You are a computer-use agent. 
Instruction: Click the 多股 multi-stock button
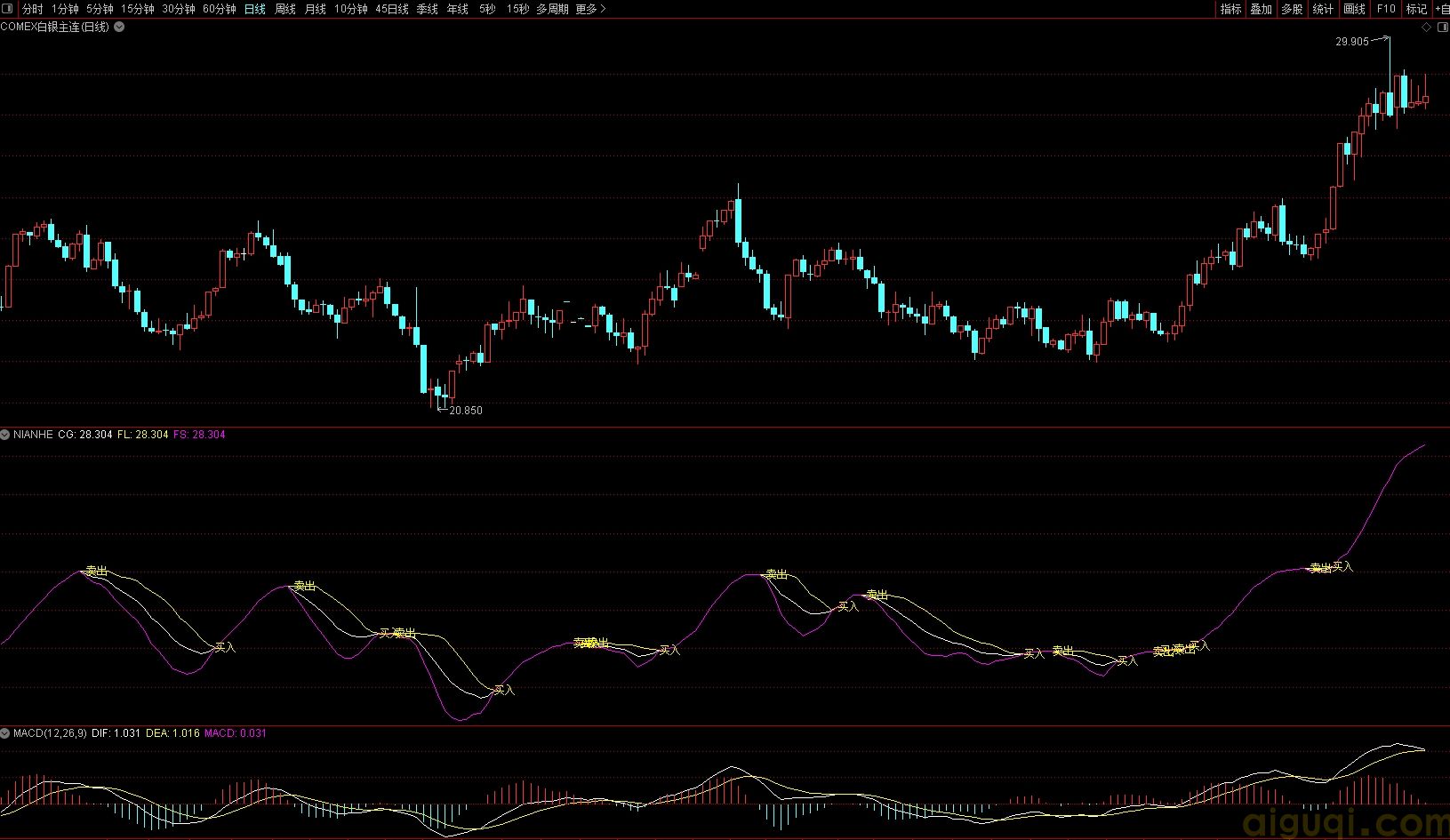(1292, 9)
